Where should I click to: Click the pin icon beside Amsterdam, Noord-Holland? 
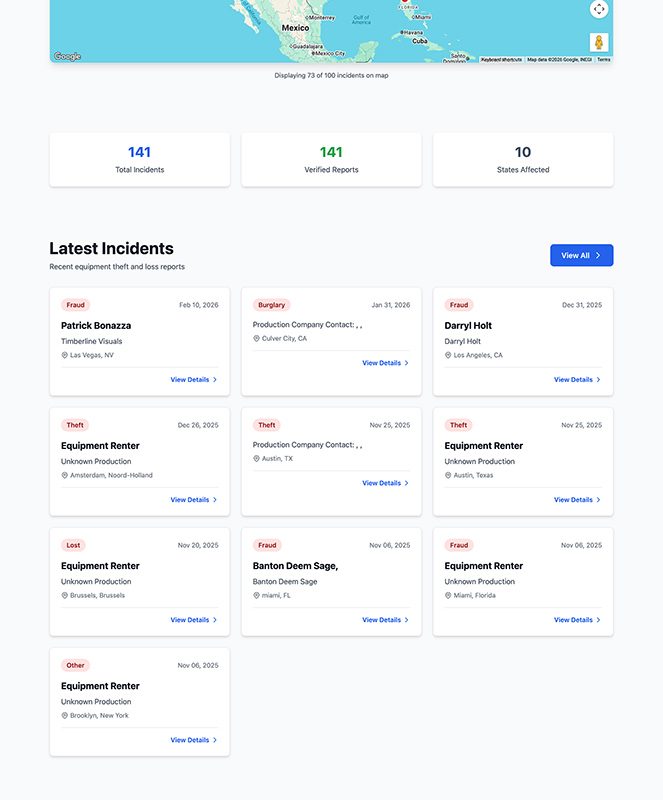point(65,476)
